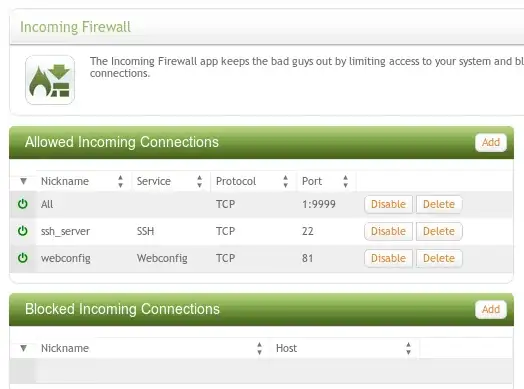Sort Blocked table by Host column arrows
Viewport: 524px width, 389px height.
click(408, 348)
